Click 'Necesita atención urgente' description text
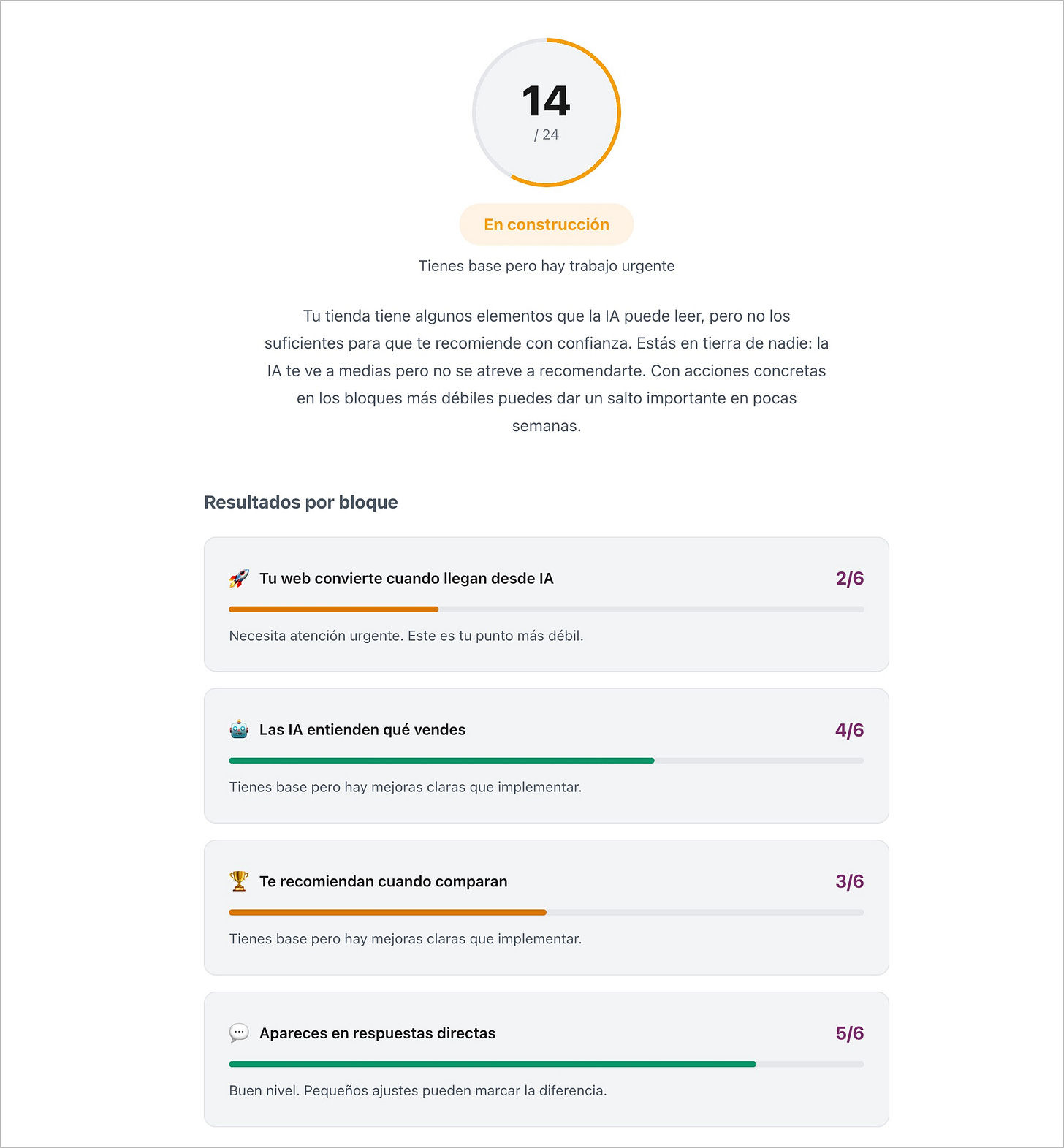The image size is (1064, 1148). (406, 636)
